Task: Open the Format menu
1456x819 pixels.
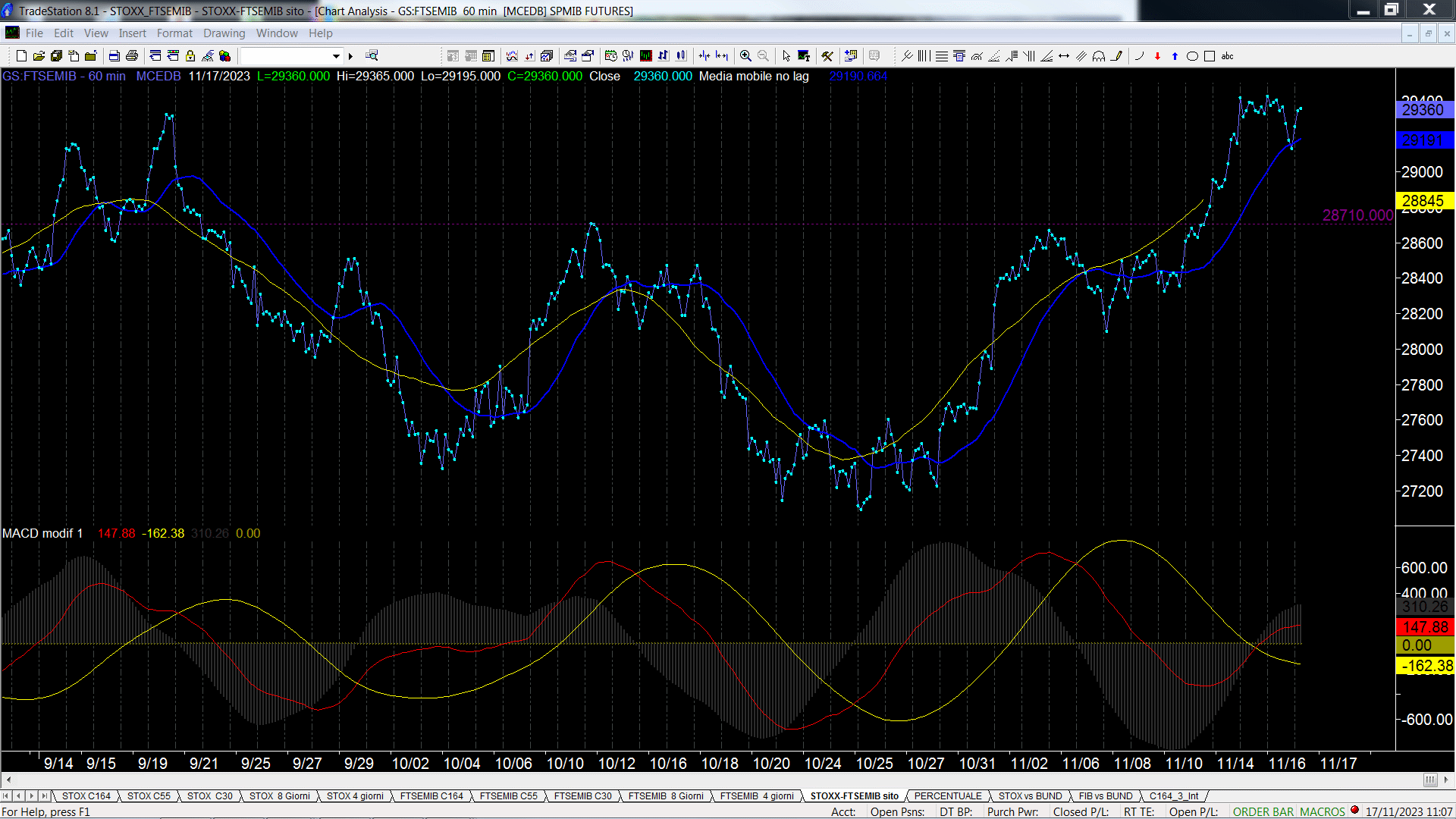Action: 174,33
